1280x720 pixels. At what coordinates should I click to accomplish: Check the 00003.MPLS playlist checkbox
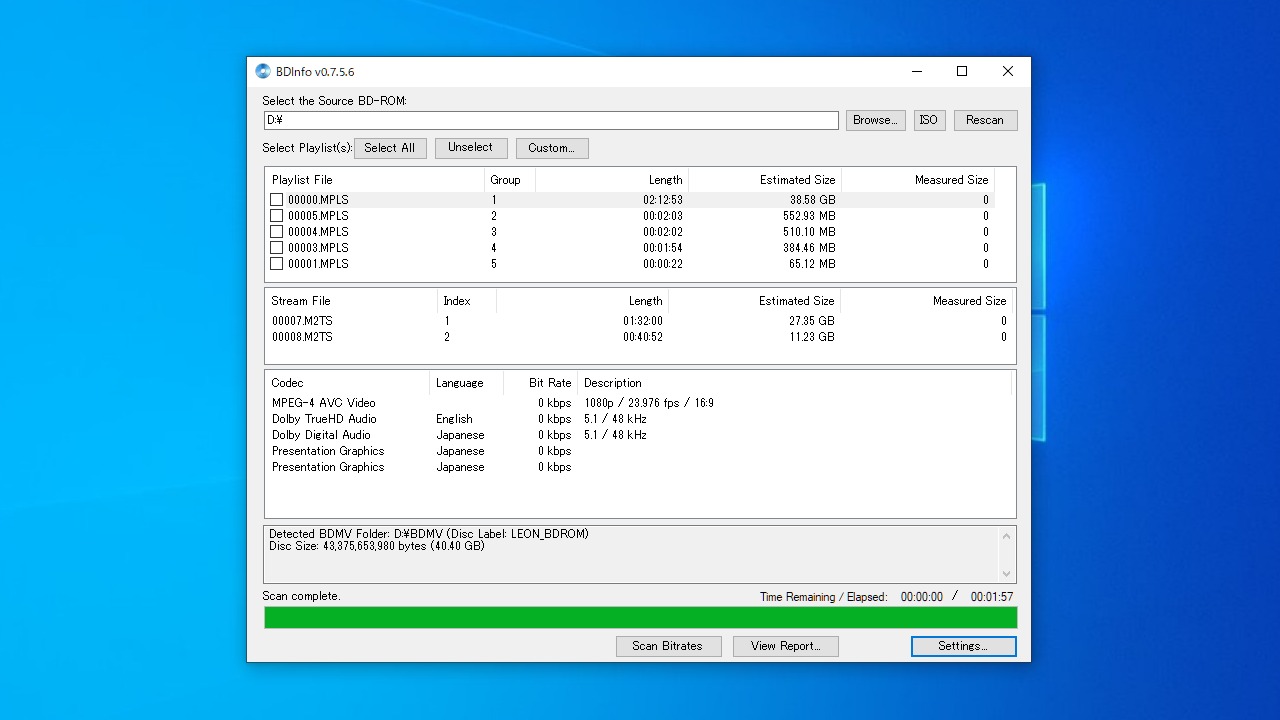coord(277,248)
